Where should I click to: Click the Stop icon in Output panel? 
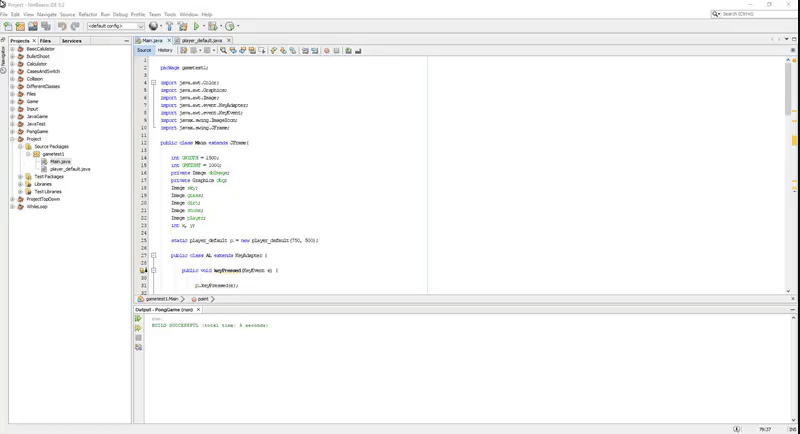coord(138,338)
